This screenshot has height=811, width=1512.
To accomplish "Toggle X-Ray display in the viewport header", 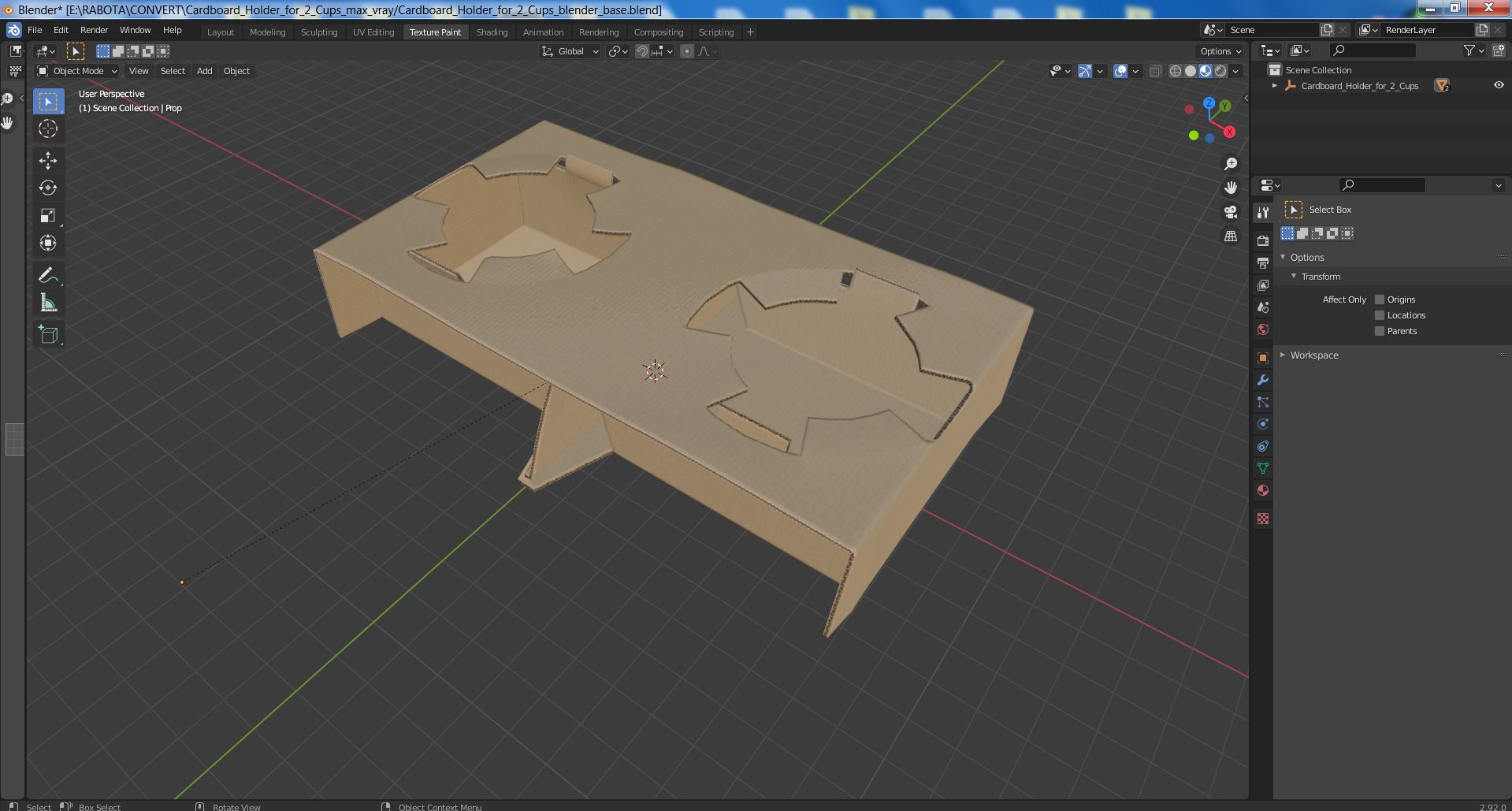I will pos(1155,71).
